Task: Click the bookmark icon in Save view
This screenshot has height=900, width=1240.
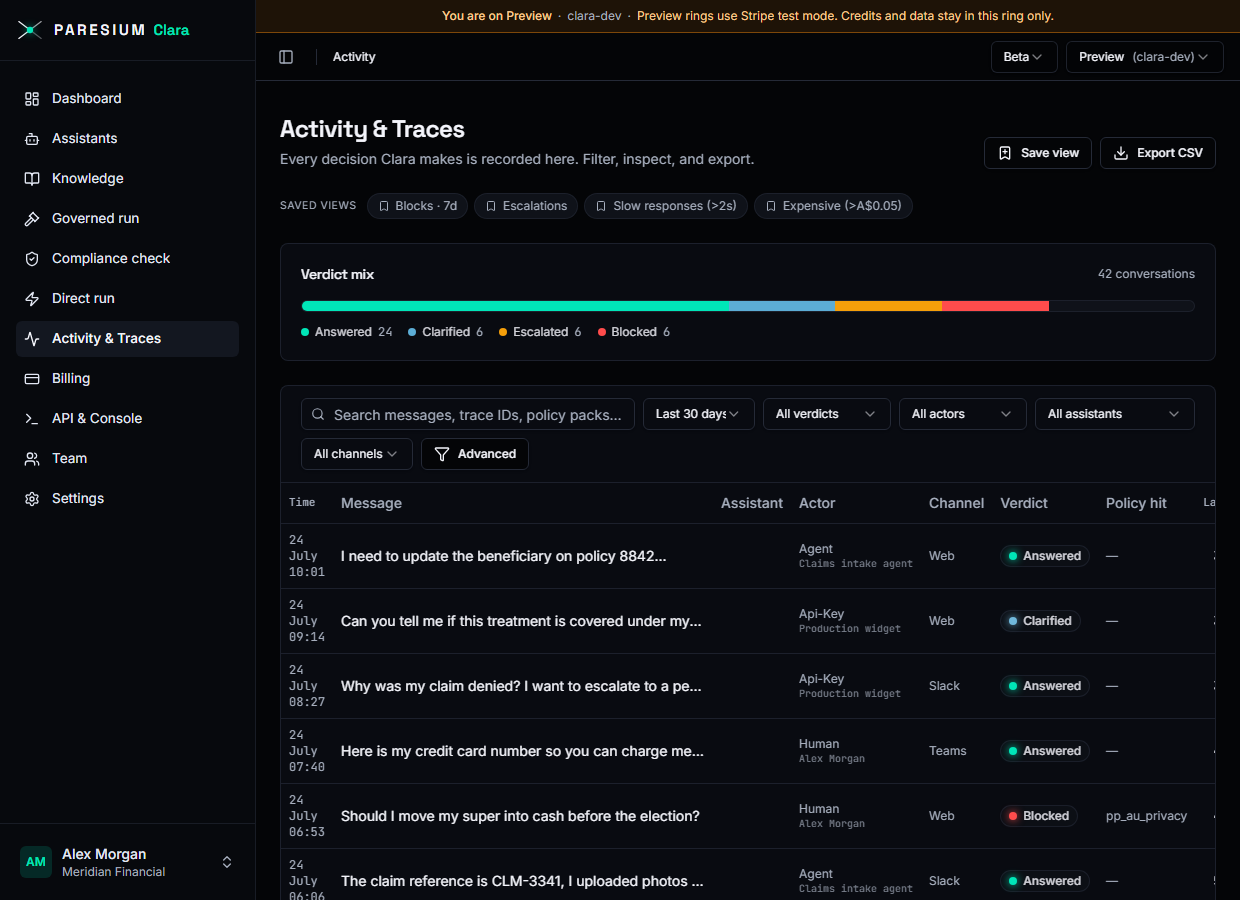Action: 1005,153
